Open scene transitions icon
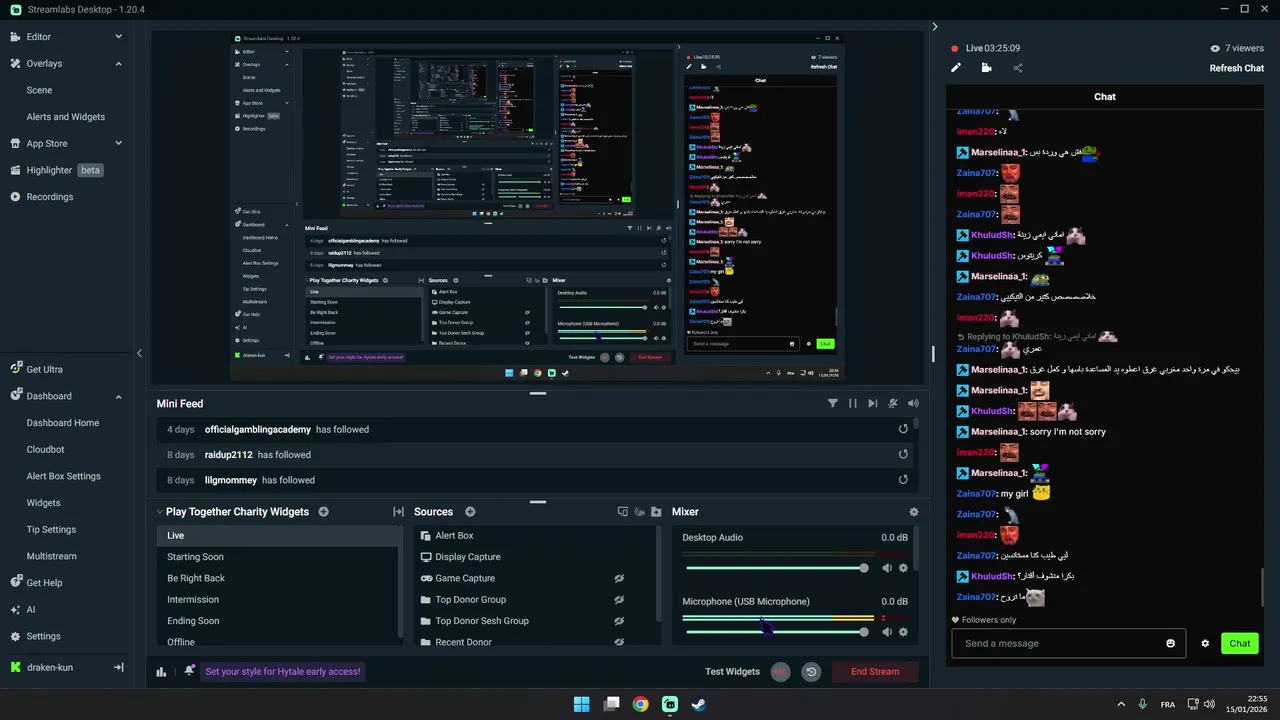The width and height of the screenshot is (1280, 720). pyautogui.click(x=398, y=512)
